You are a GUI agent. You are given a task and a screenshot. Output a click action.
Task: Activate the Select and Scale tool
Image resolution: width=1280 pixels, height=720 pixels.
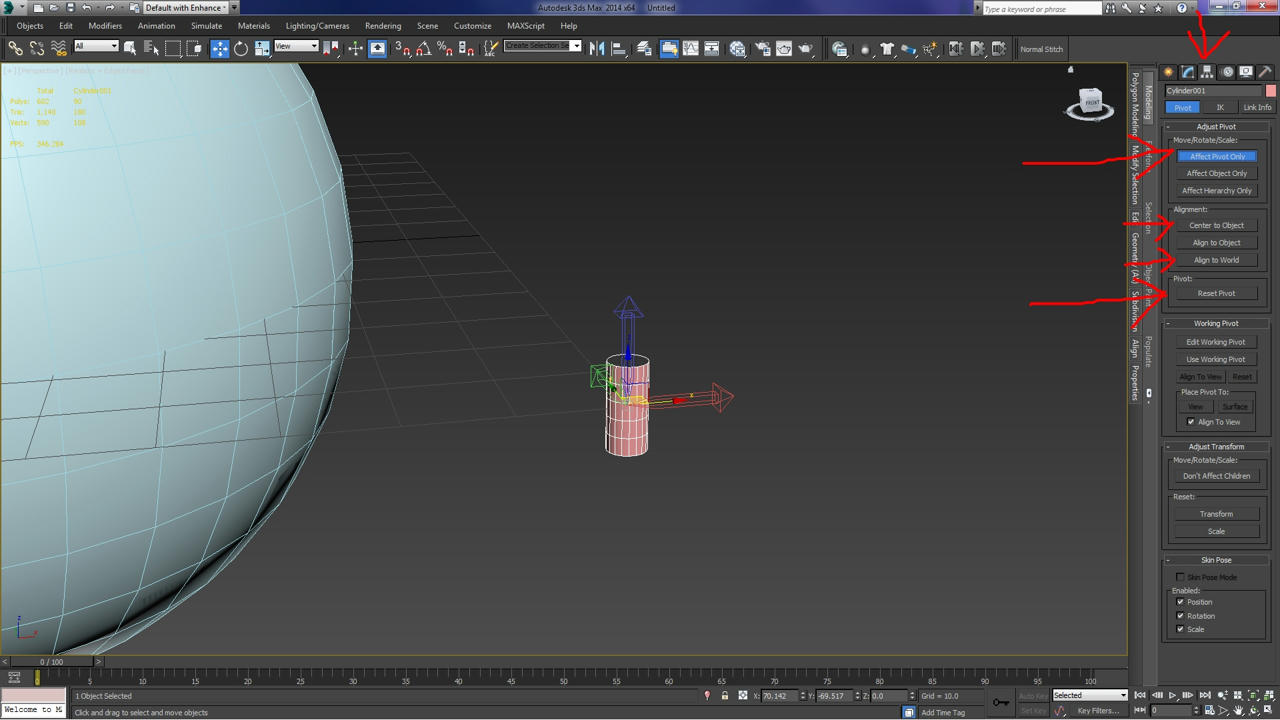click(262, 48)
